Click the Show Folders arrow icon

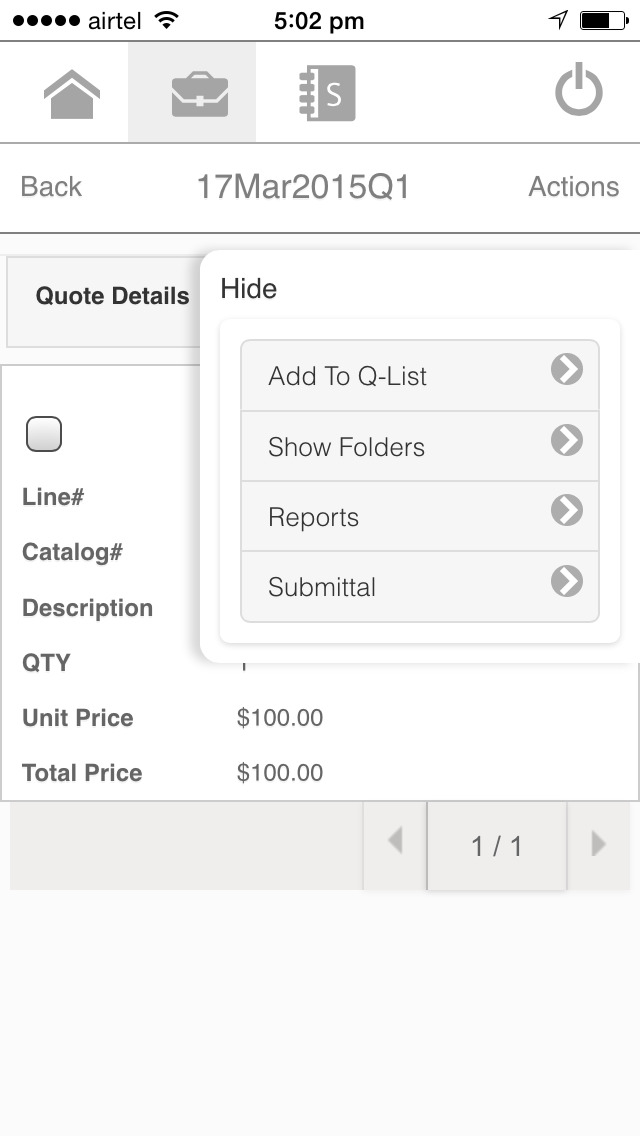pos(566,440)
